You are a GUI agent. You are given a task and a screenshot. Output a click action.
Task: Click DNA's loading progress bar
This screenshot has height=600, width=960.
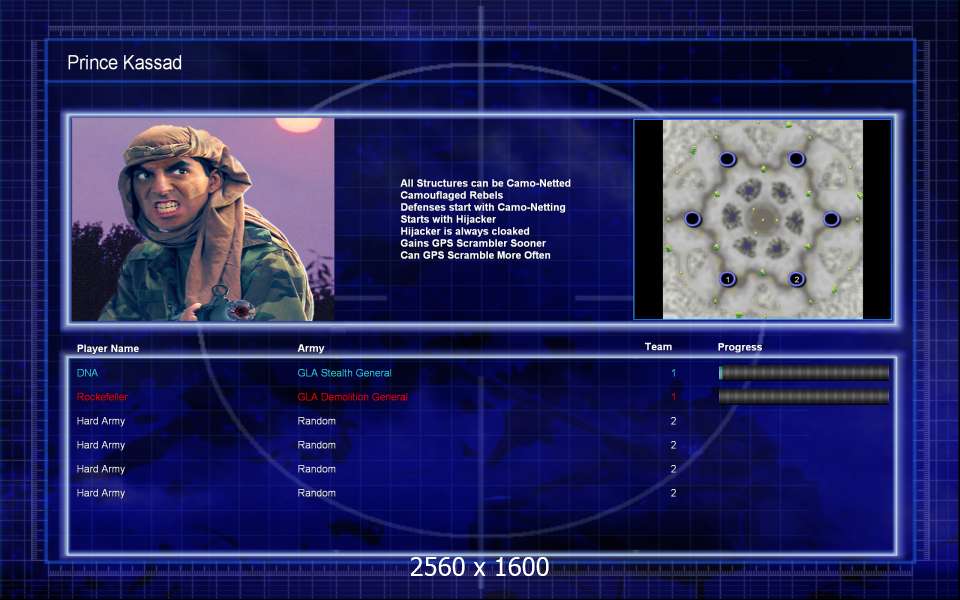tap(804, 373)
